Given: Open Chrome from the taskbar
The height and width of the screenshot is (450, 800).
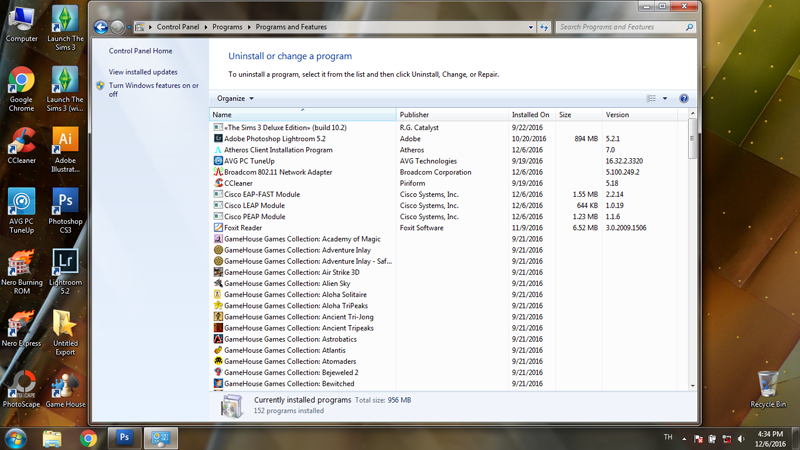Looking at the screenshot, I should tap(88, 438).
